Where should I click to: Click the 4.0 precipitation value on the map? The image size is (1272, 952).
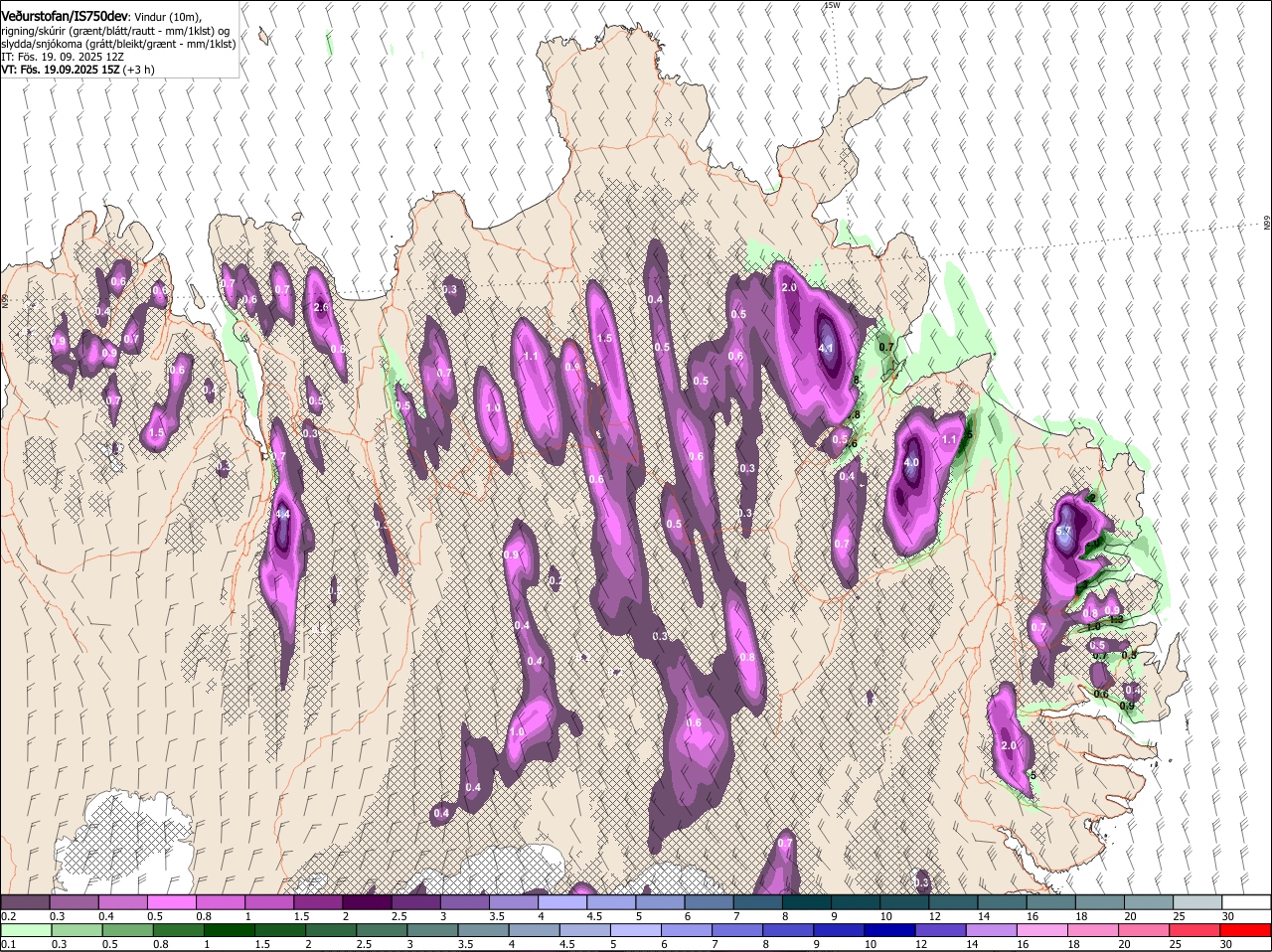[911, 463]
